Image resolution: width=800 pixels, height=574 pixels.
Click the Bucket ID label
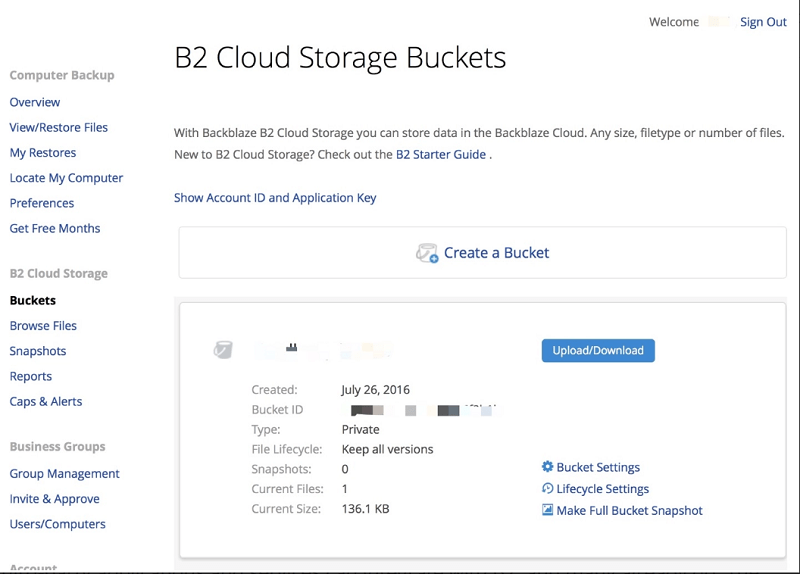(x=277, y=410)
